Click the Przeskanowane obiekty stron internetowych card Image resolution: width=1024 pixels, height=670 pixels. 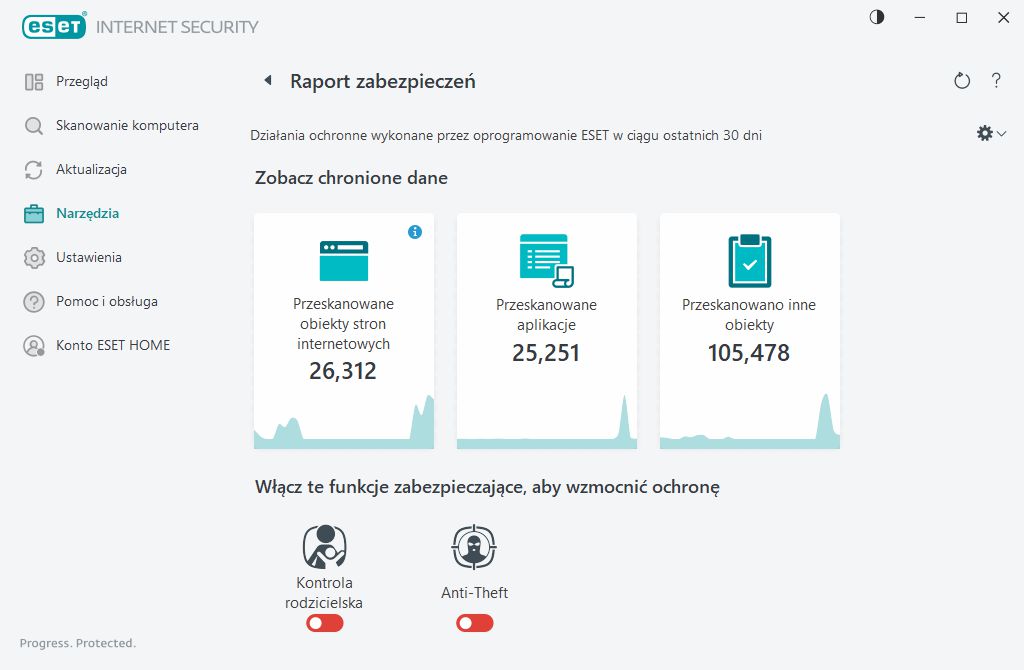point(344,330)
